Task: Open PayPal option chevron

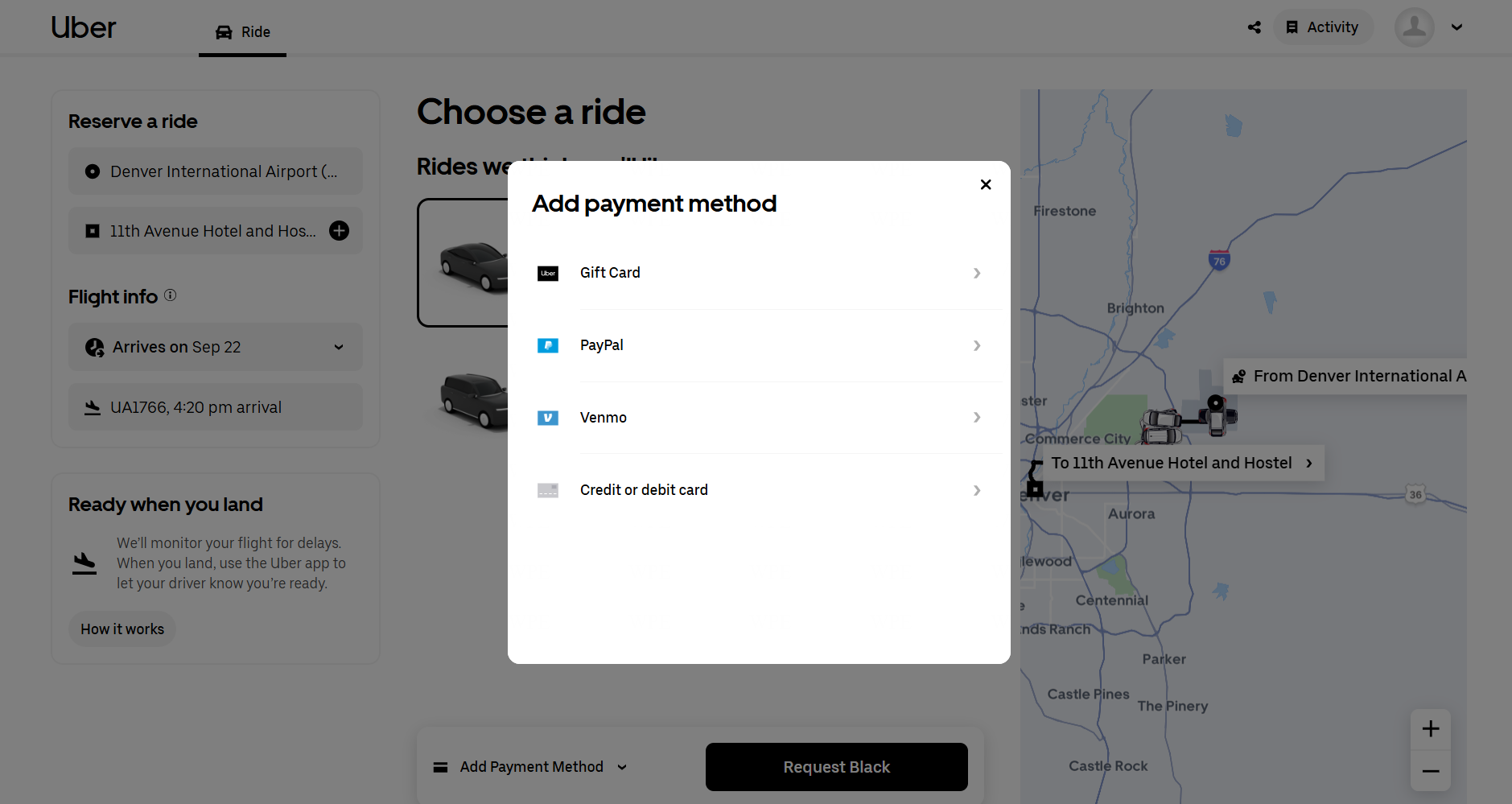Action: pyautogui.click(x=977, y=345)
